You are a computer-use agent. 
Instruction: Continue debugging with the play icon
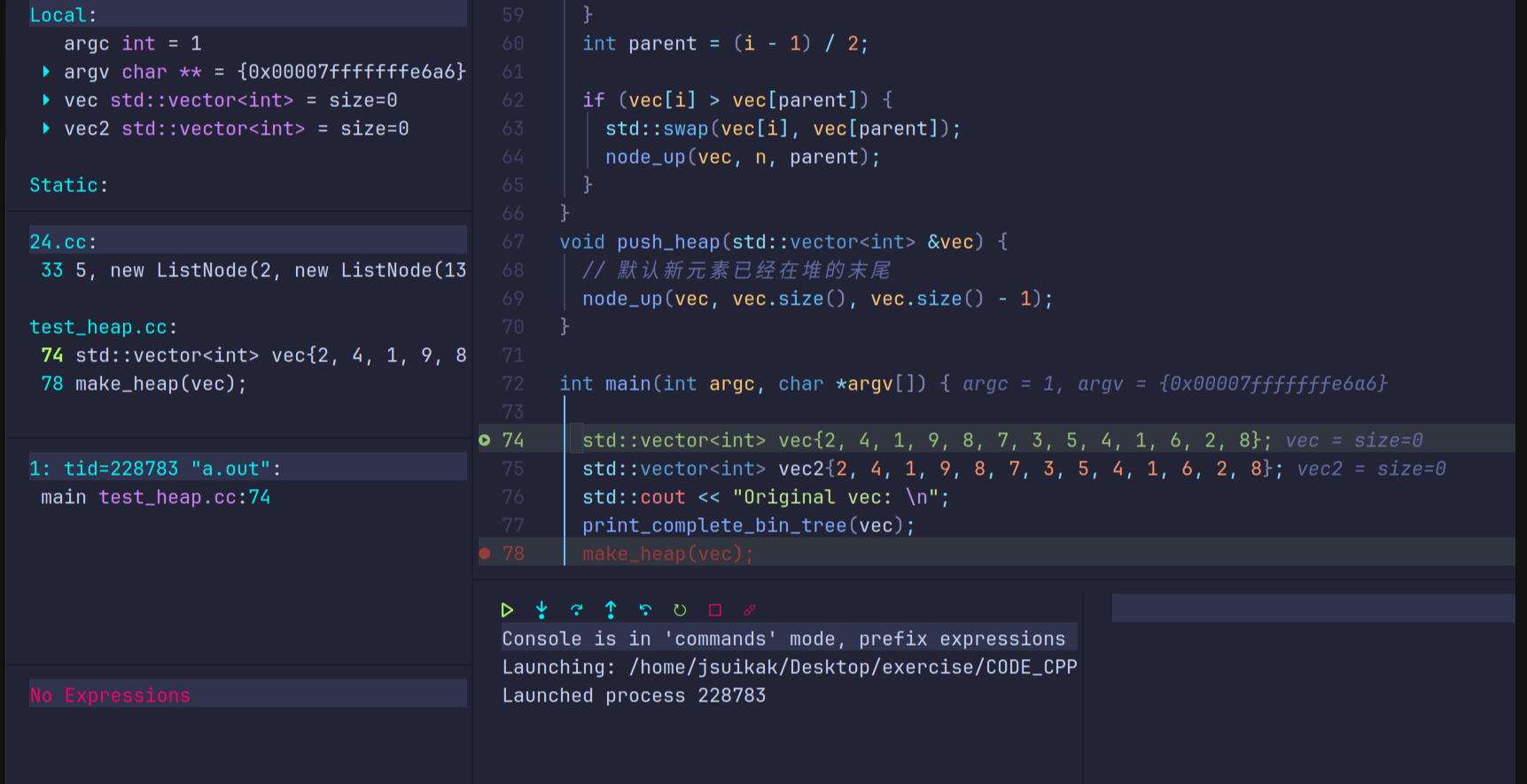(x=507, y=609)
